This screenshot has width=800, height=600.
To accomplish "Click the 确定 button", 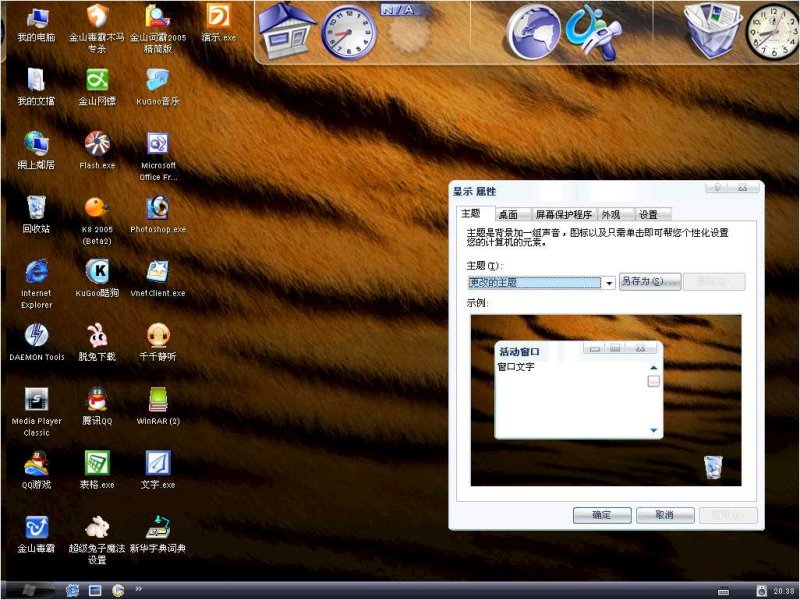I will point(602,515).
